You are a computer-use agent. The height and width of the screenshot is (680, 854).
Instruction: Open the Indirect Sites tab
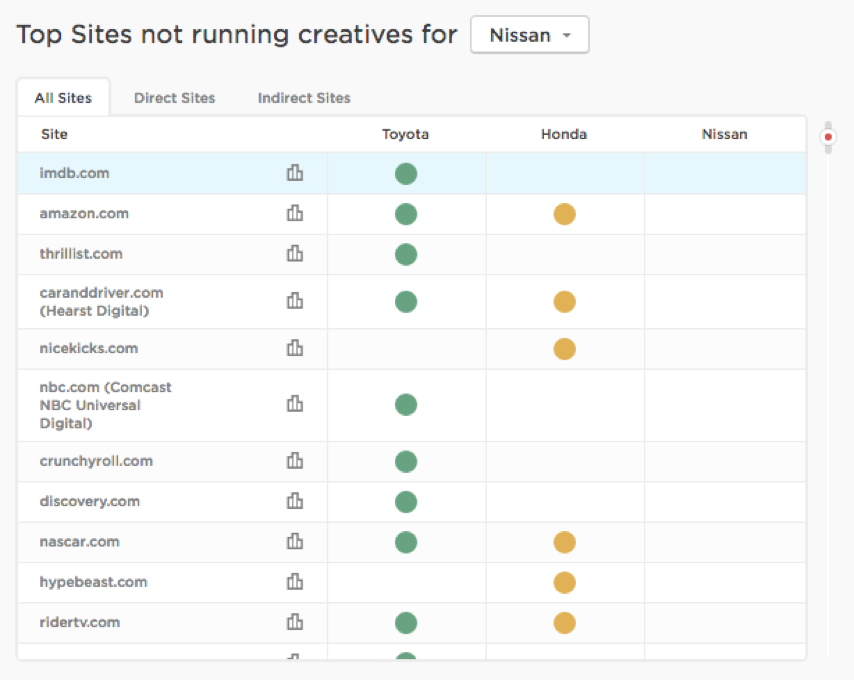303,98
